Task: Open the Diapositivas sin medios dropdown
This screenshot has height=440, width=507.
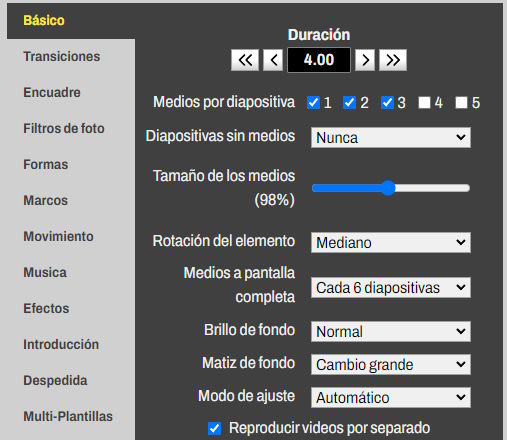Action: pyautogui.click(x=391, y=137)
